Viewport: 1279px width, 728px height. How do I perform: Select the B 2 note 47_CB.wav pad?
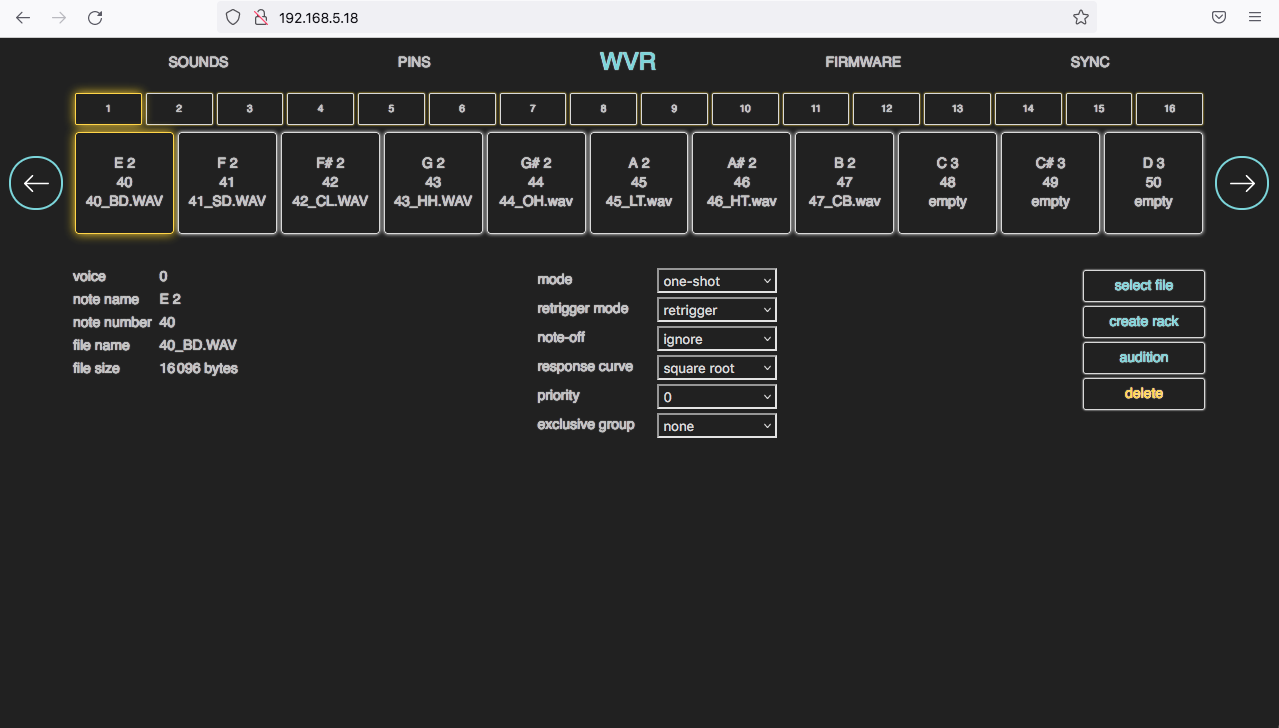[x=845, y=183]
